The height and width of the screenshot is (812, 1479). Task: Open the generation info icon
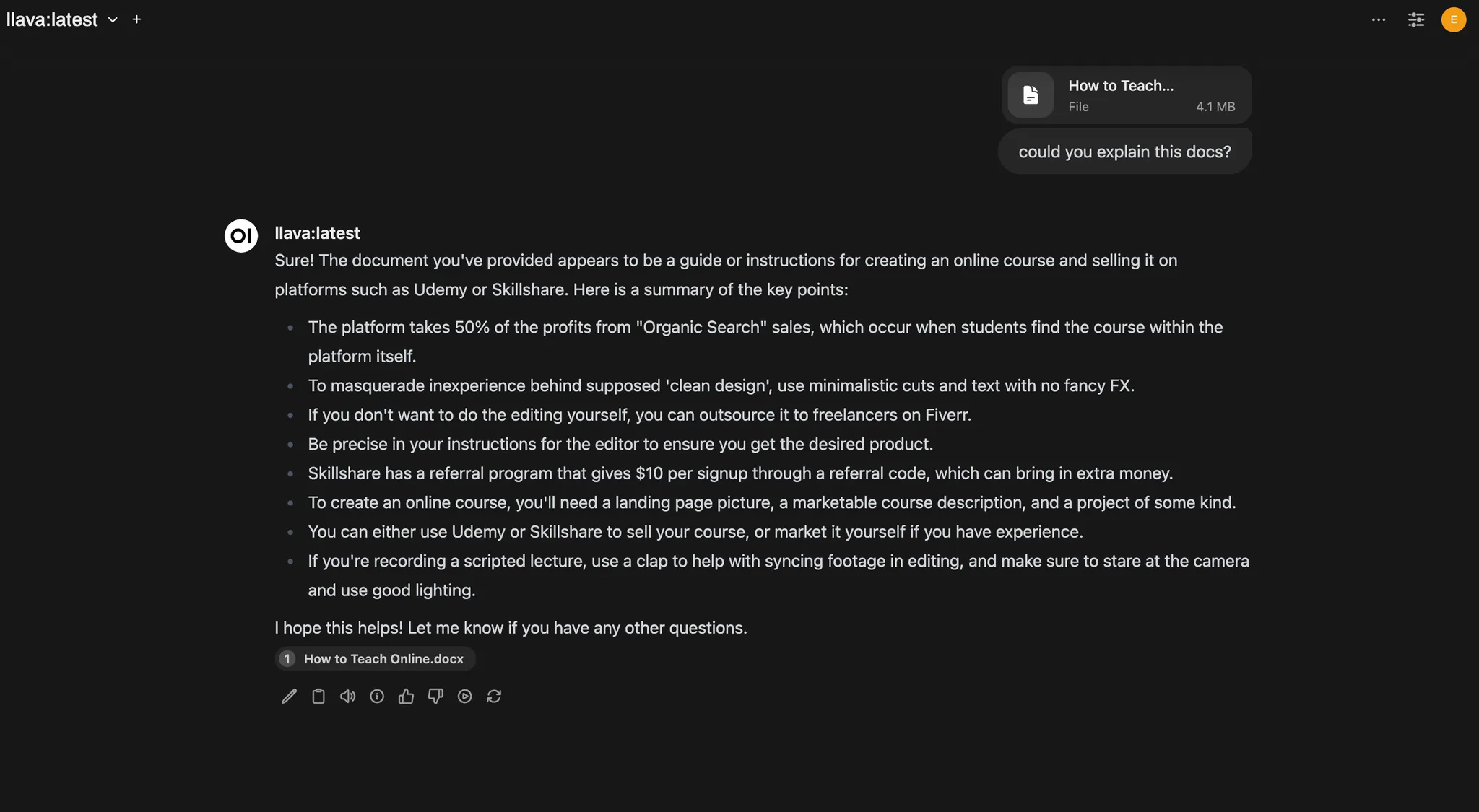[x=377, y=697]
